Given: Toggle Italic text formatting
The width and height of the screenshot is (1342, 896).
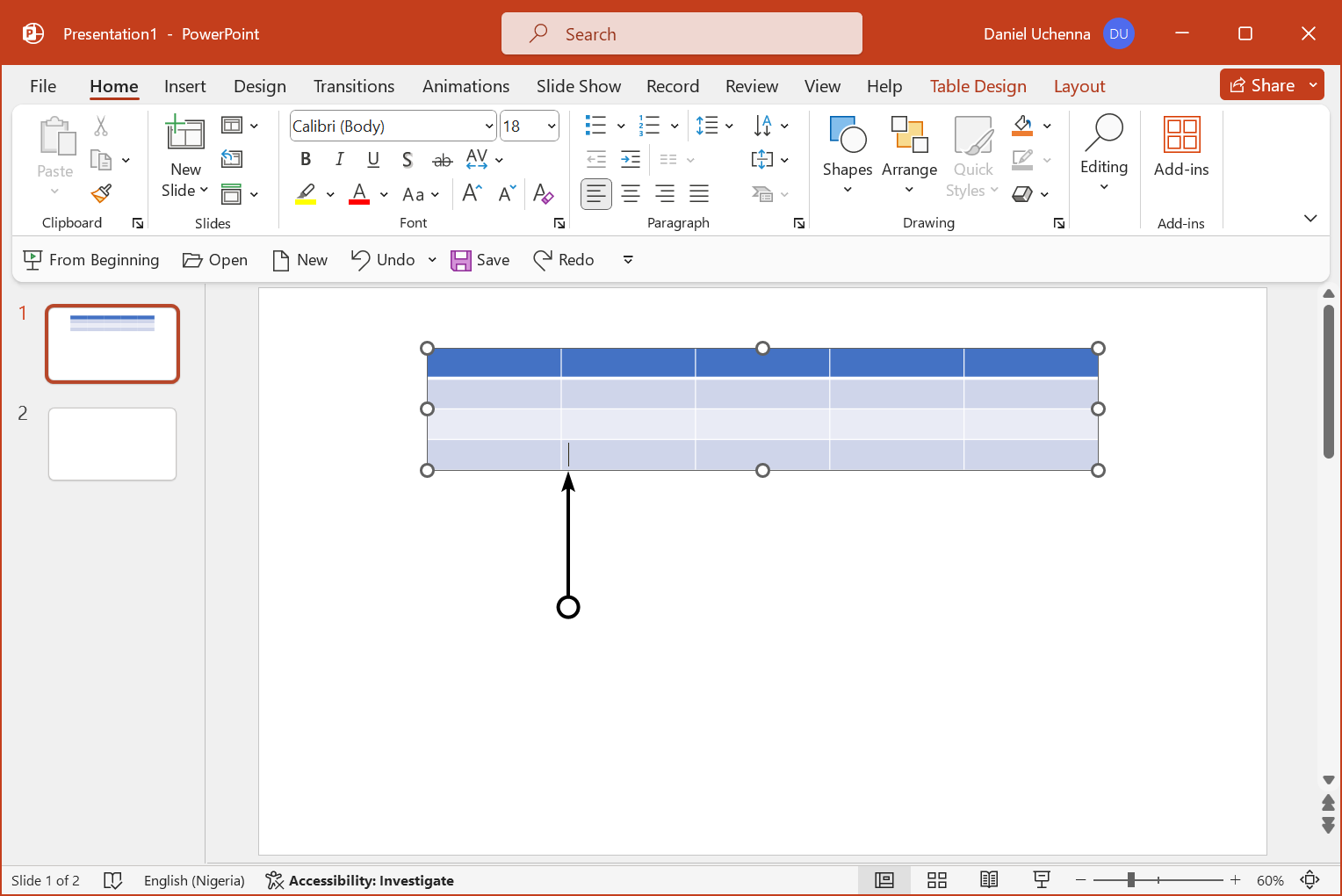Looking at the screenshot, I should click(x=339, y=160).
